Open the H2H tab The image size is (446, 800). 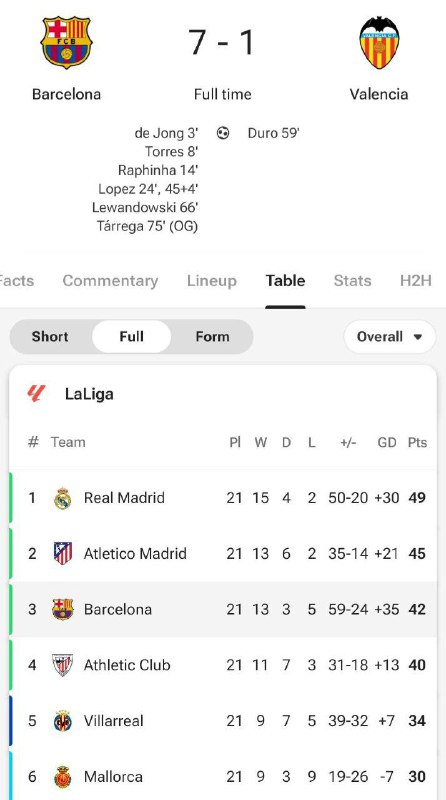415,281
